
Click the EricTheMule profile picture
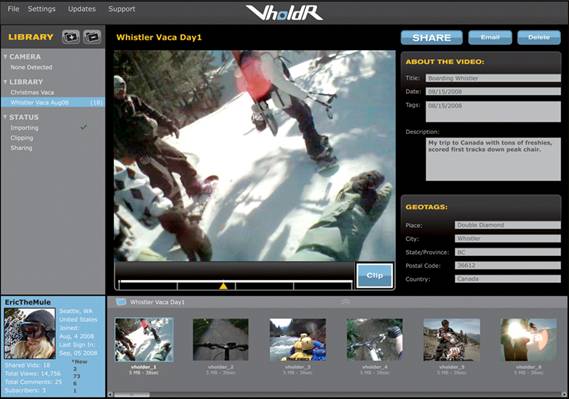click(x=30, y=334)
